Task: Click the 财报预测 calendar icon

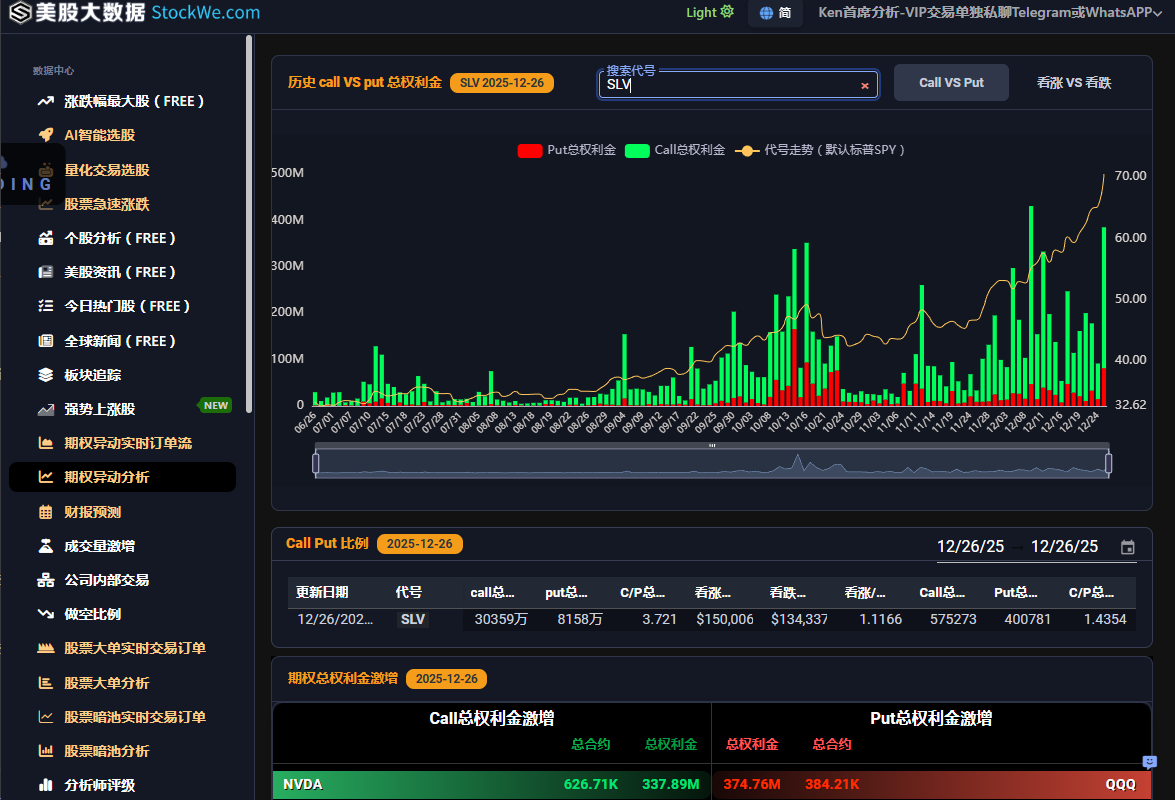Action: tap(46, 512)
